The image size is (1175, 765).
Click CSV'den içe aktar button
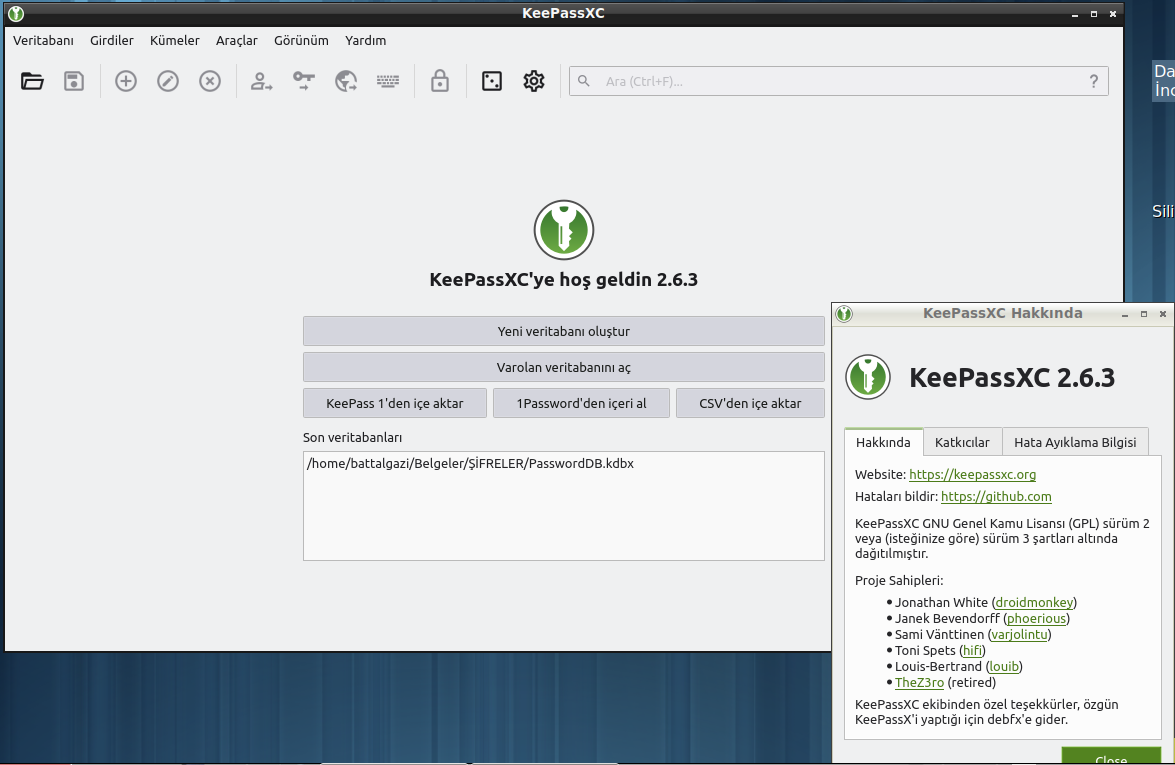[750, 403]
